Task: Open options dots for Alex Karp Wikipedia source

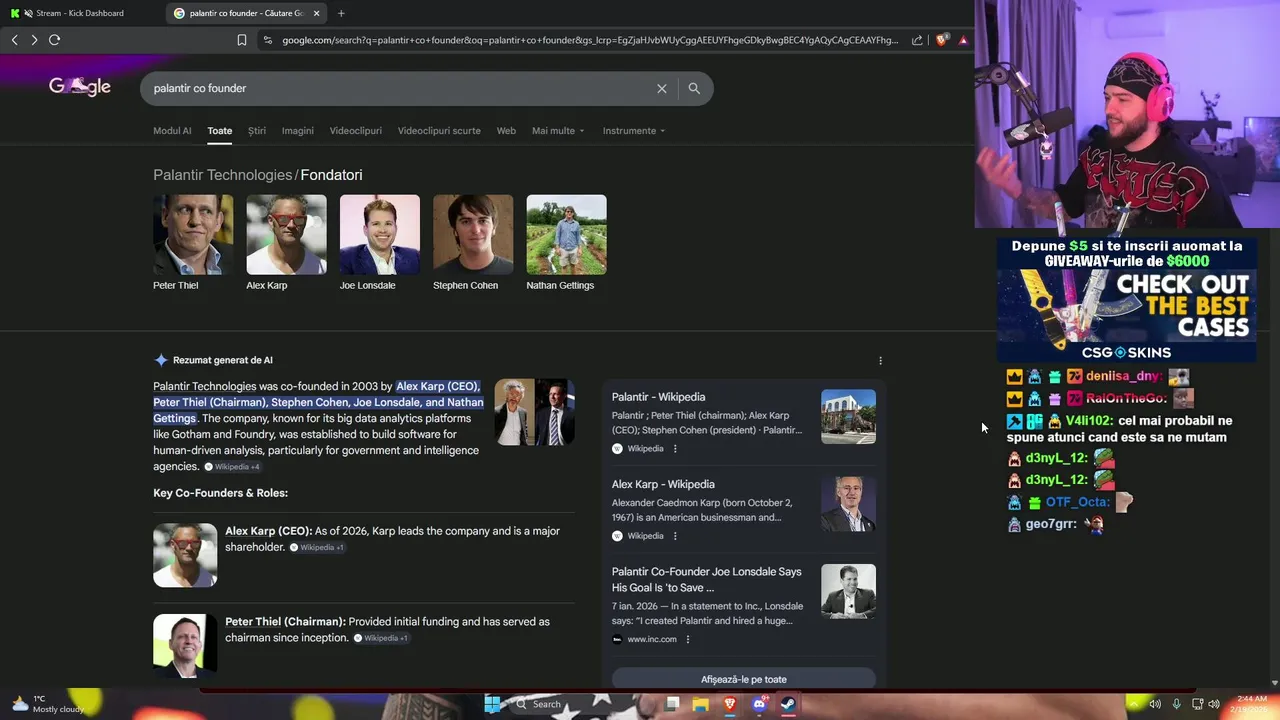Action: coord(675,536)
